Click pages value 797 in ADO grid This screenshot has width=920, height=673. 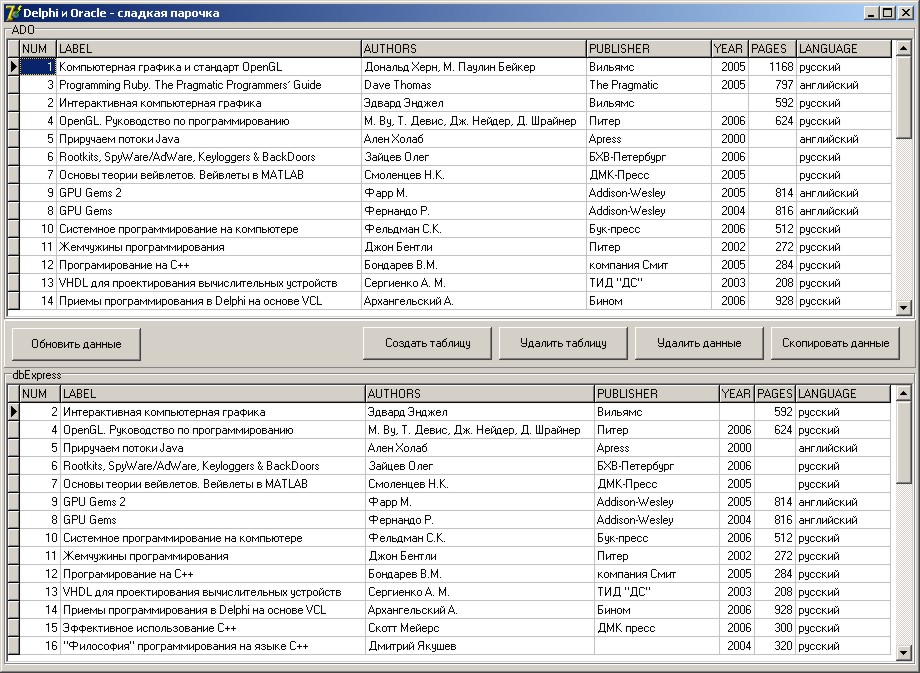[772, 85]
